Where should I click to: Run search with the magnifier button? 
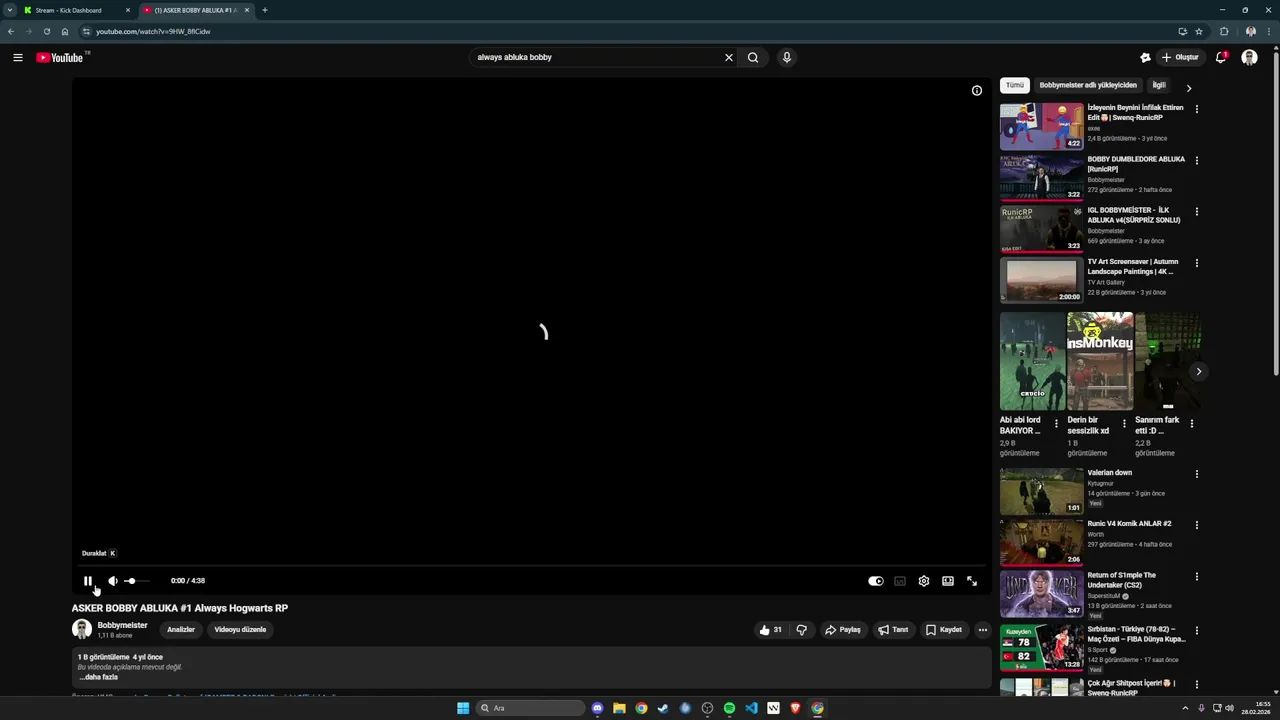[753, 57]
